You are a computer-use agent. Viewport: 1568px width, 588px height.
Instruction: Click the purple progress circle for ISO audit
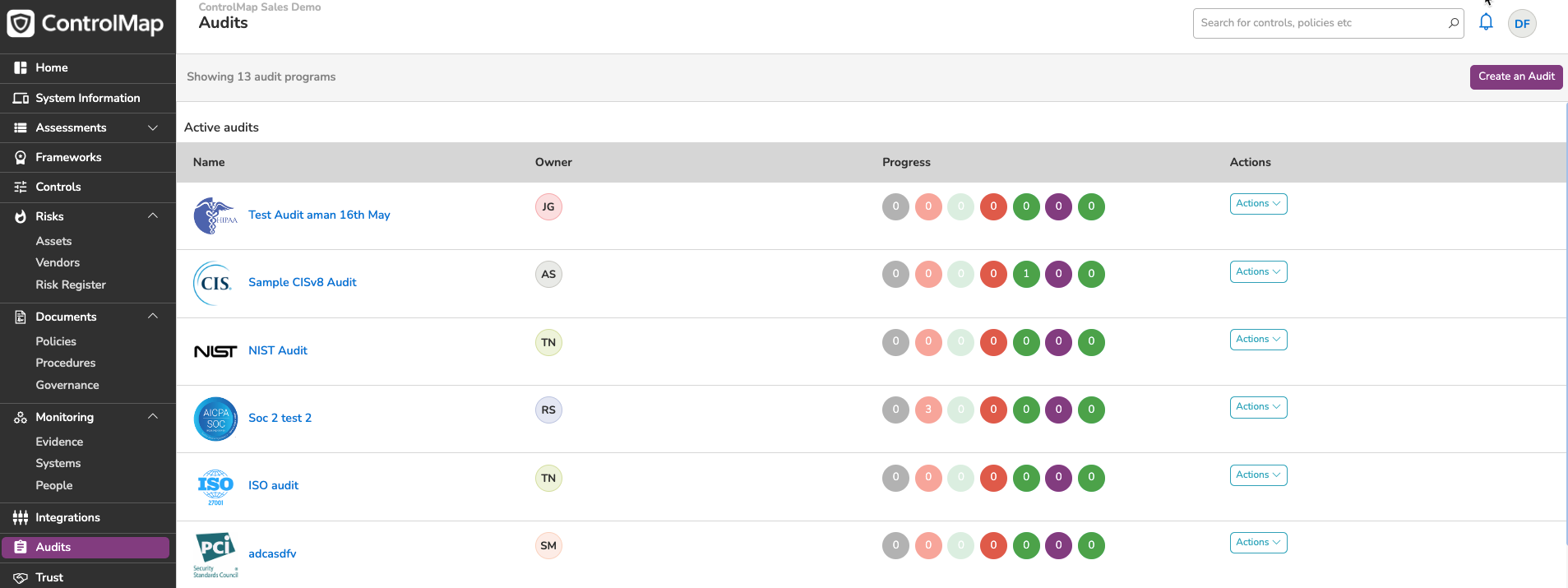click(1058, 477)
